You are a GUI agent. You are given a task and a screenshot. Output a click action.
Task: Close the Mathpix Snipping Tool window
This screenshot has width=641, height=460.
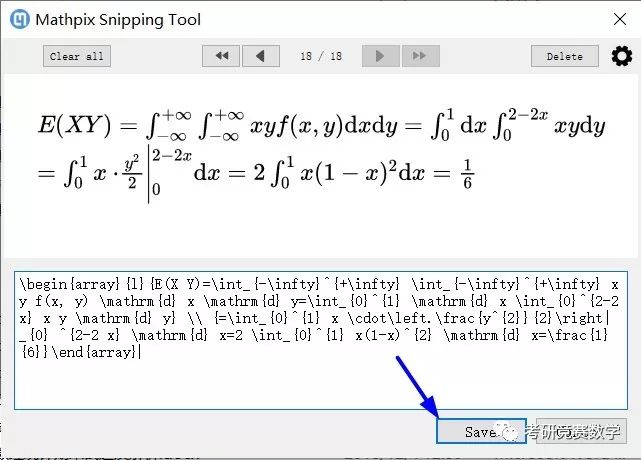[617, 19]
